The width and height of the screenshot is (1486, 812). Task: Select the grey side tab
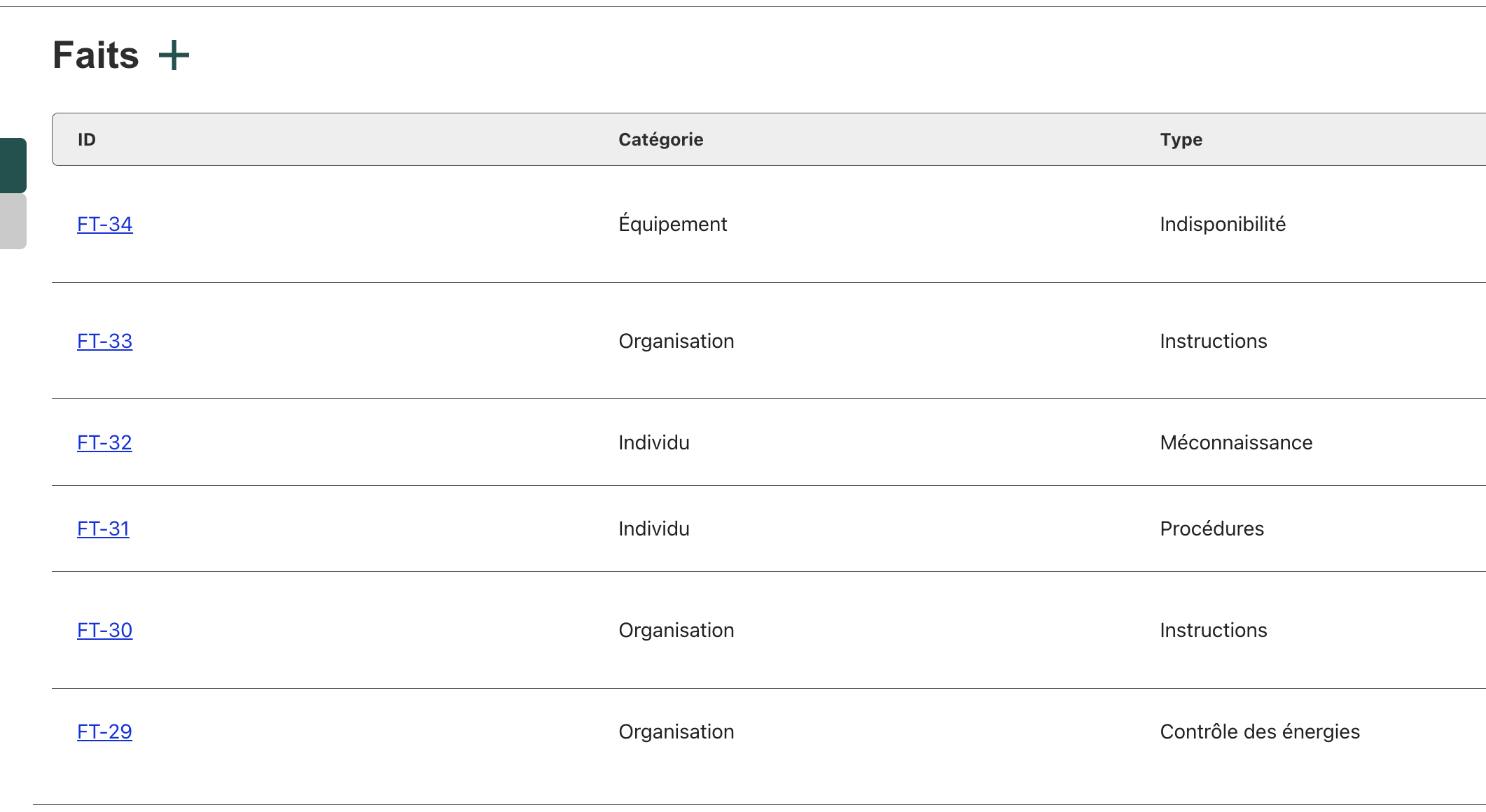13,221
